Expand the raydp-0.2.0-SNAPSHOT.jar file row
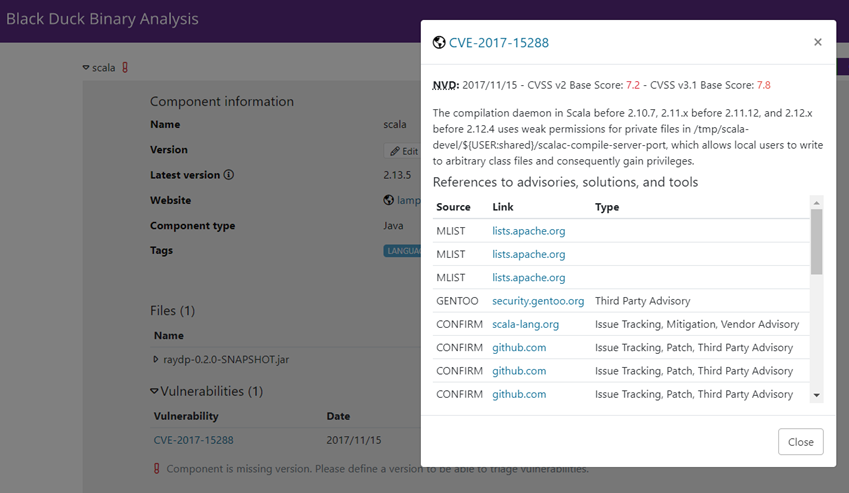849x493 pixels. click(155, 359)
